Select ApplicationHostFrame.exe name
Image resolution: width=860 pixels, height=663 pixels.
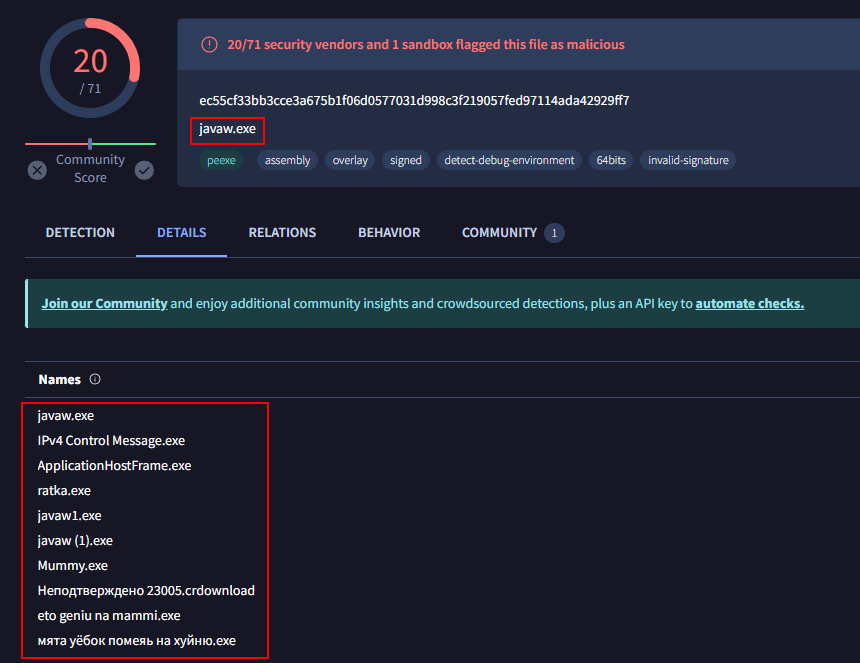114,466
